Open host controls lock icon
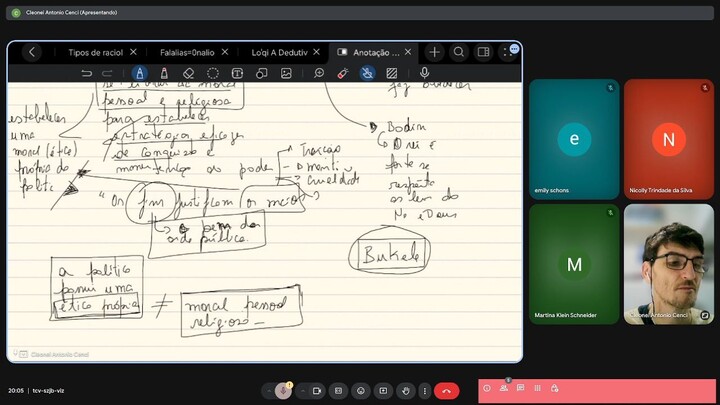Image resolution: width=720 pixels, height=405 pixels. pyautogui.click(x=555, y=388)
